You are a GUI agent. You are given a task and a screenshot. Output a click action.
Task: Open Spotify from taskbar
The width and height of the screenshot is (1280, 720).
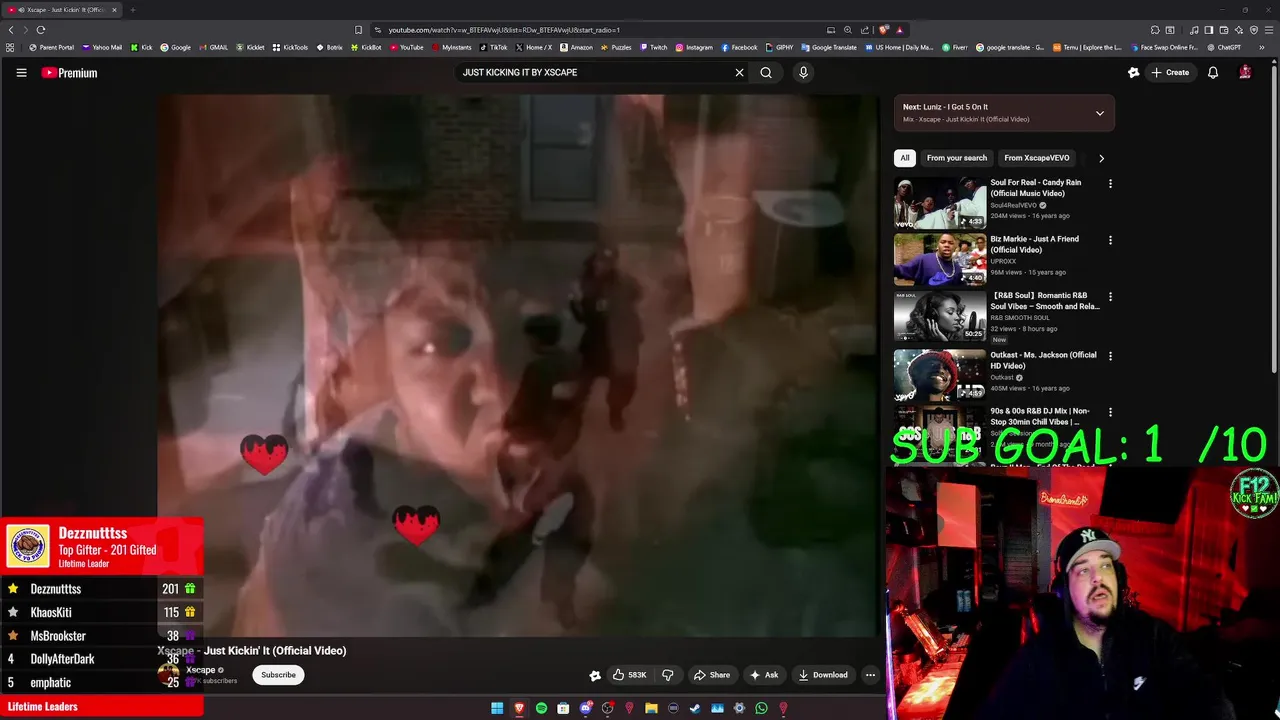pyautogui.click(x=541, y=708)
